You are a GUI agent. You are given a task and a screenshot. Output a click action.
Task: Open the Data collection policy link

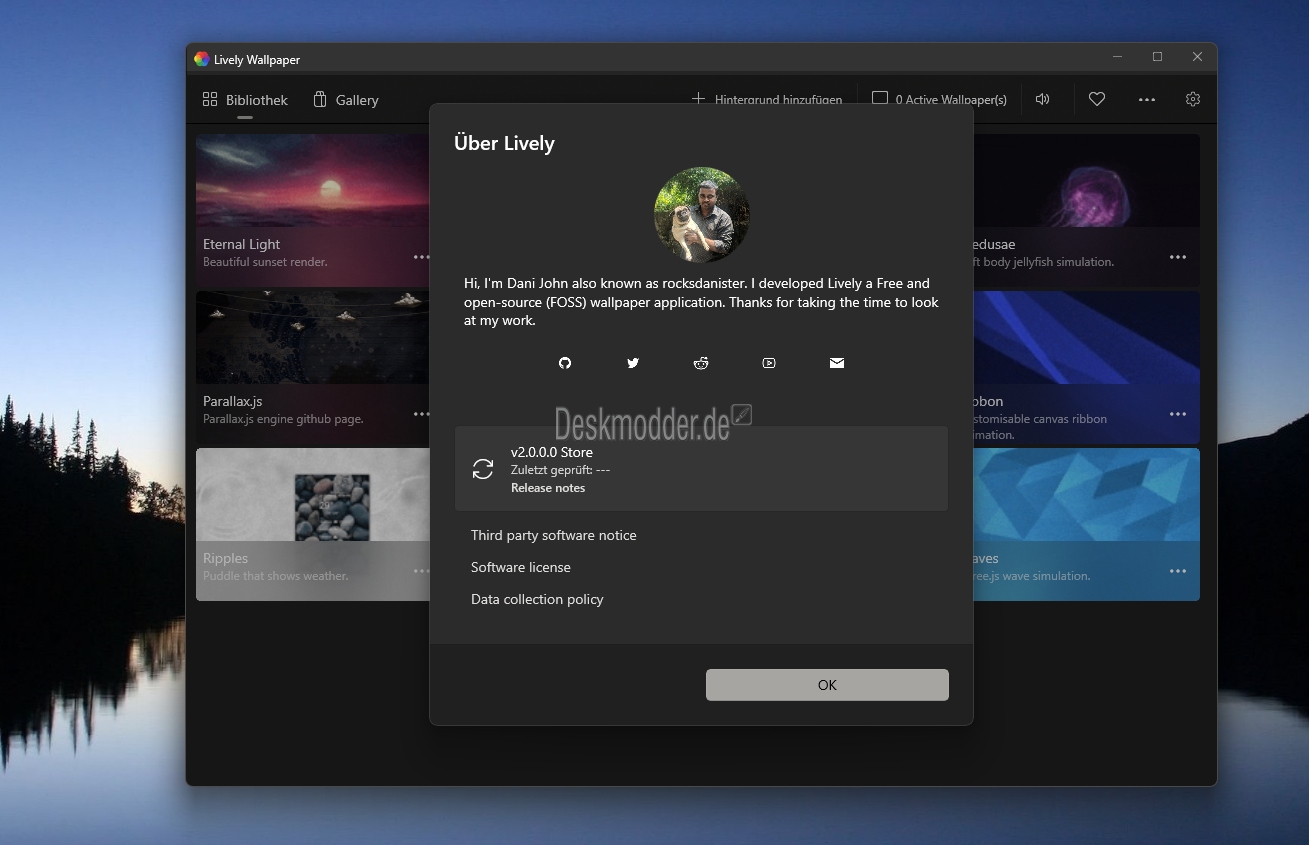[537, 599]
